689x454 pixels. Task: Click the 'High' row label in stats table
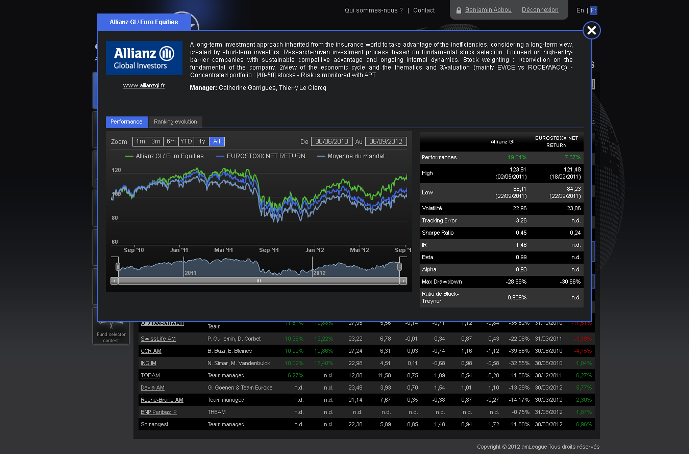point(427,173)
